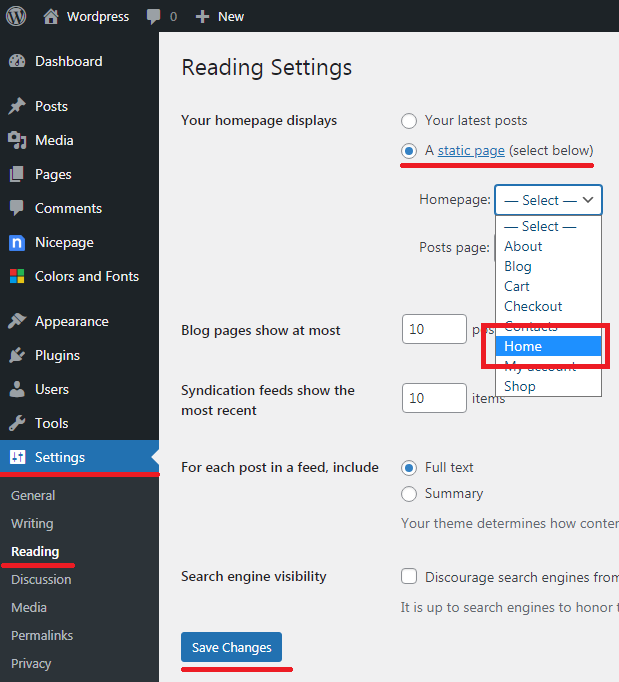Choose About from homepage list
The height and width of the screenshot is (682, 619).
click(x=549, y=246)
